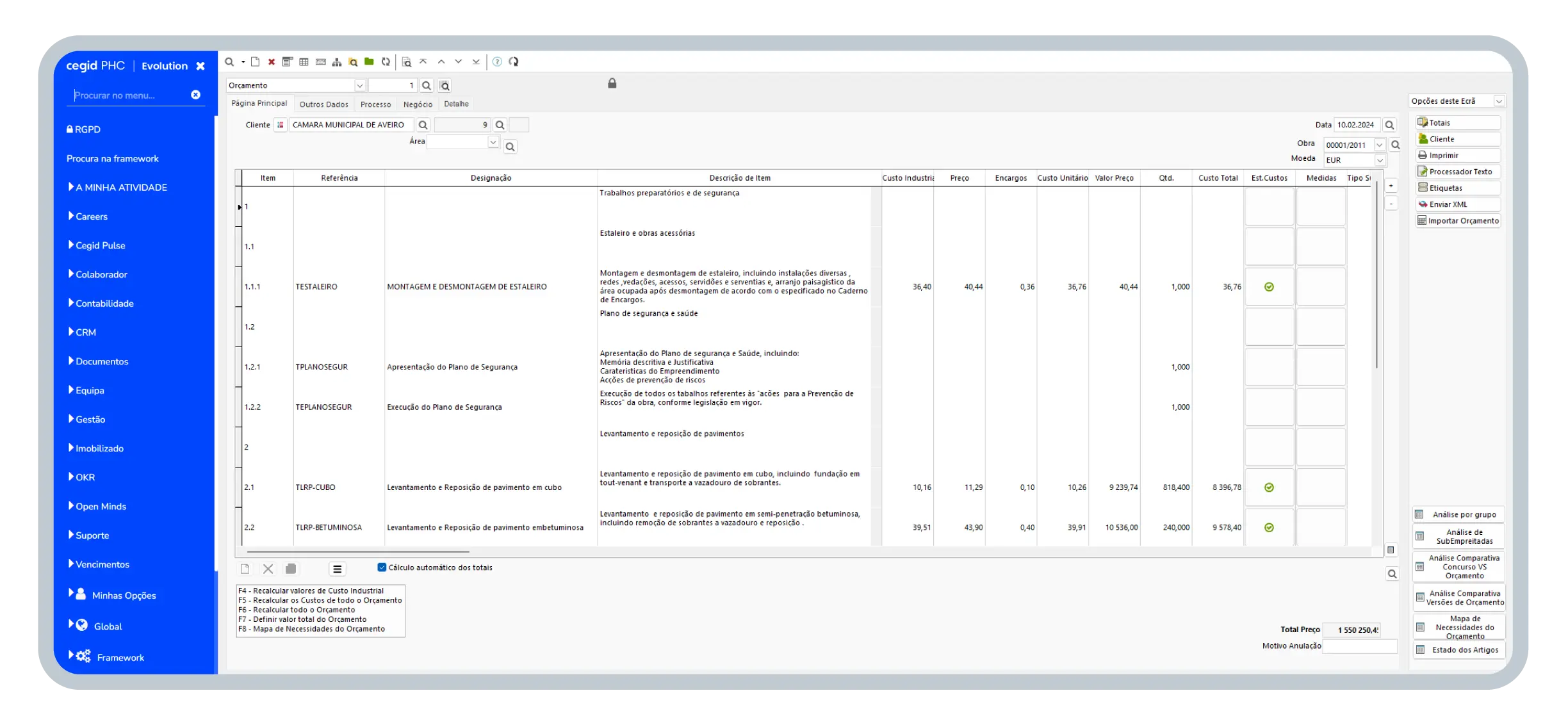Click the Motivo Anulação field

pyautogui.click(x=1360, y=646)
